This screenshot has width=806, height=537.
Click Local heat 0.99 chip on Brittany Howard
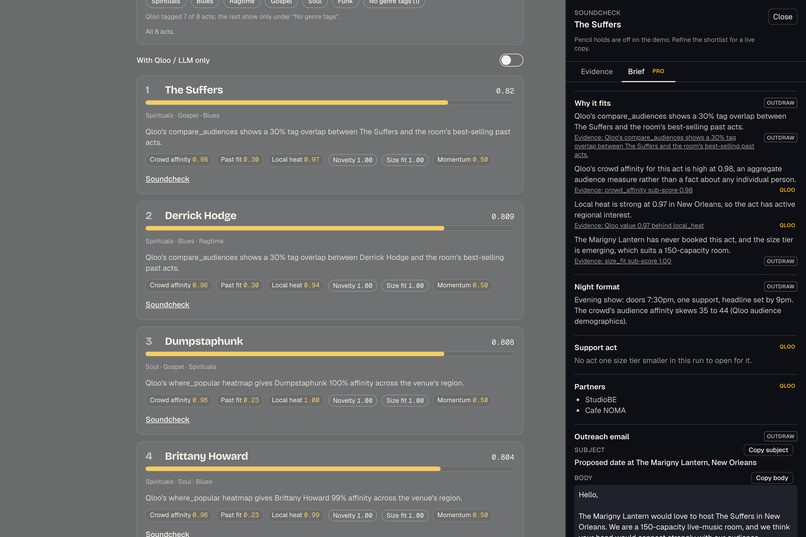[296, 515]
